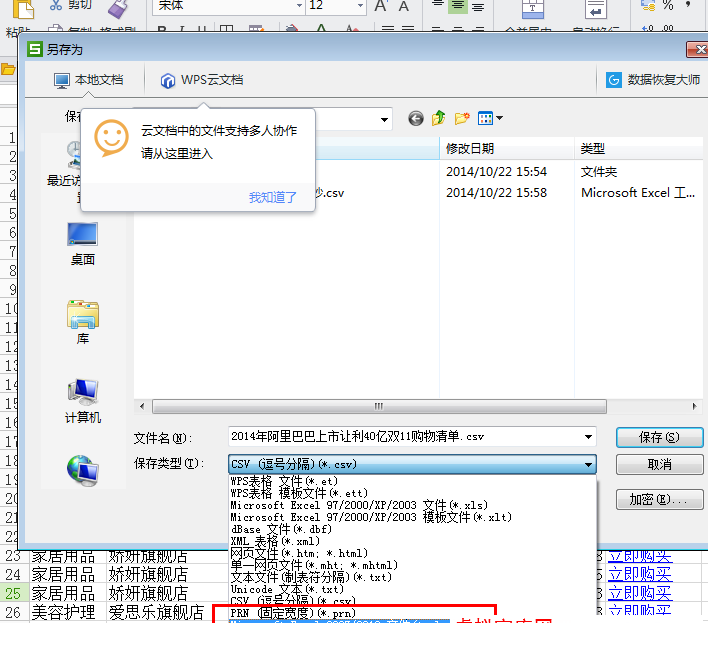Click the up one folder level icon

[439, 119]
